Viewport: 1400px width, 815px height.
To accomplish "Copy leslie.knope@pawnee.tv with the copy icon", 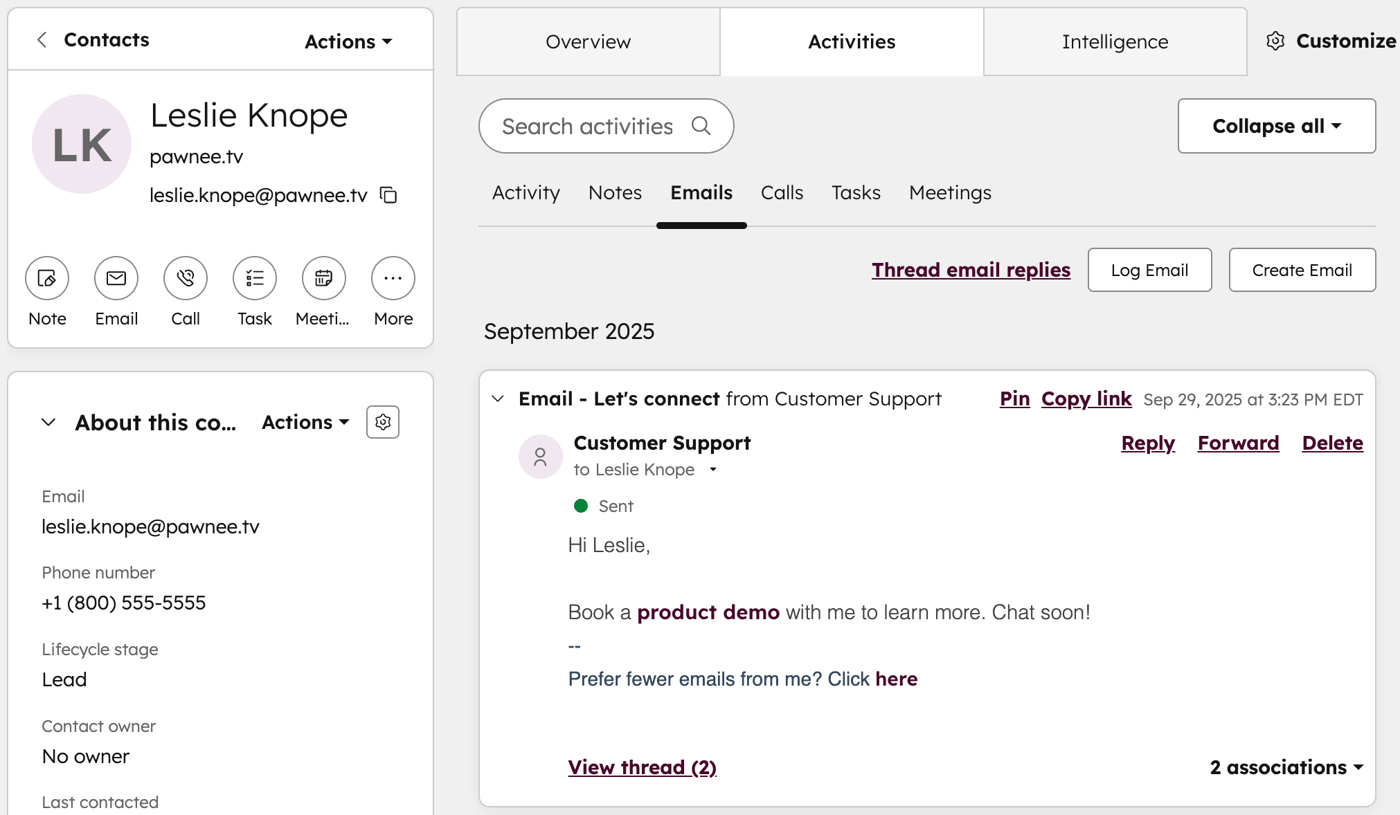I will click(387, 195).
